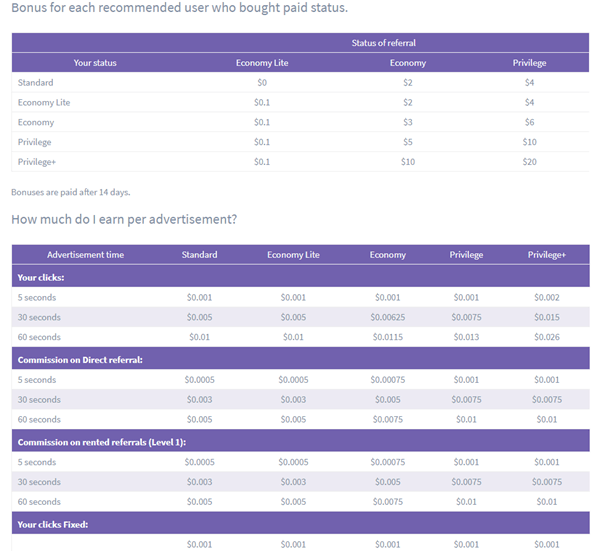Viewport: 600px width, 551px height.
Task: Select 'Economy Lite' row label in bonus table
Action: point(44,103)
